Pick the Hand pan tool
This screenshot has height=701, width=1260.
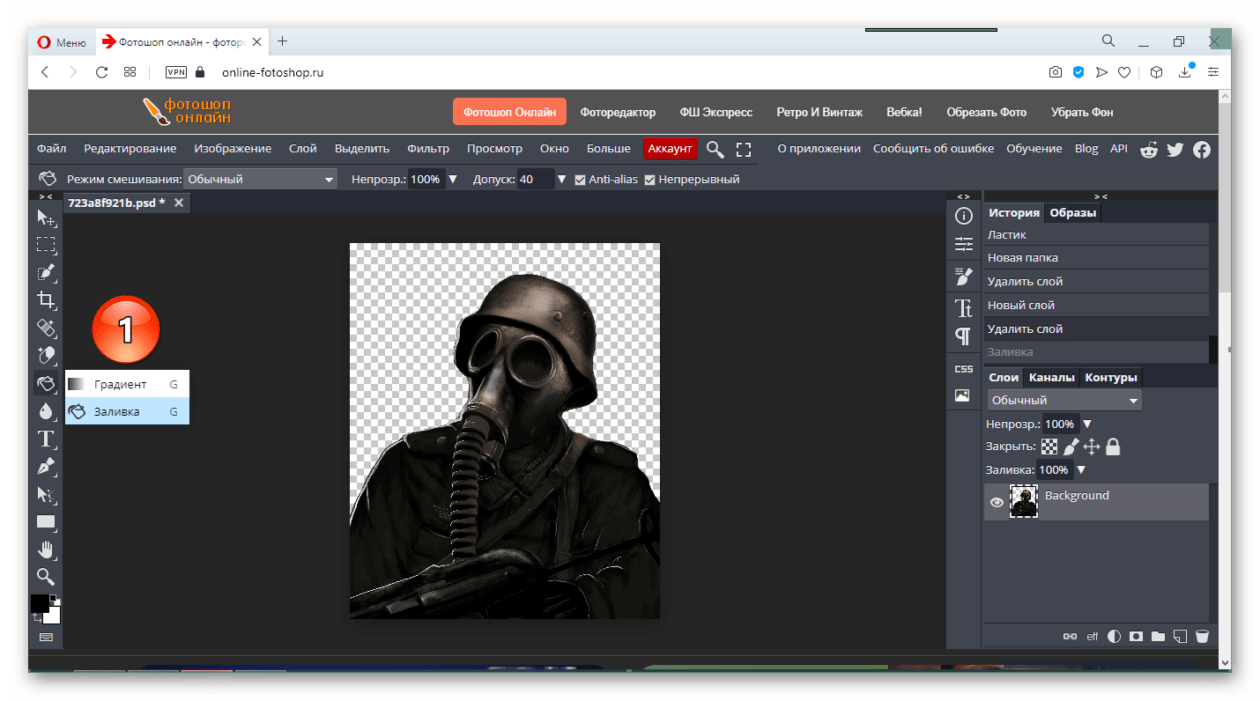tap(46, 549)
